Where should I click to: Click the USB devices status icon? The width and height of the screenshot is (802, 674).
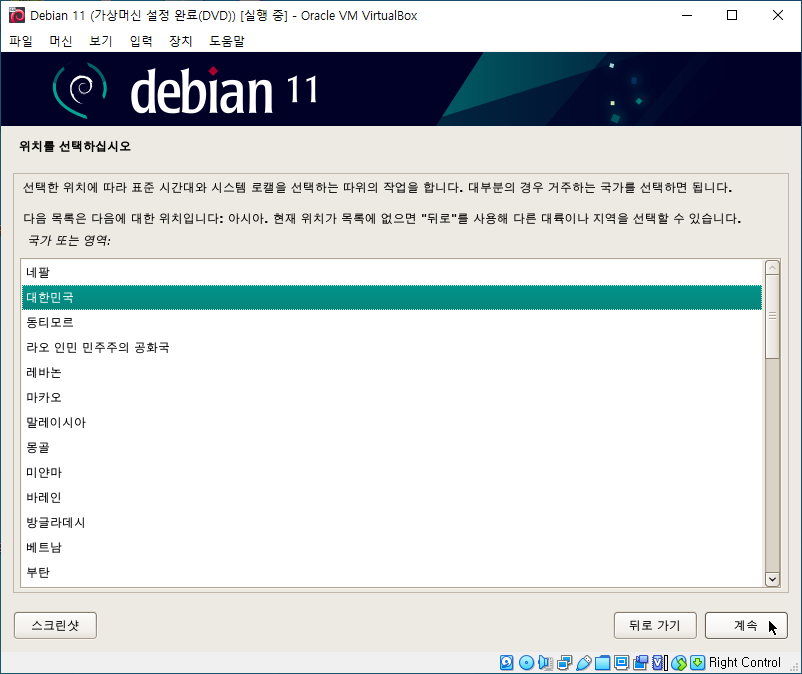click(x=584, y=662)
